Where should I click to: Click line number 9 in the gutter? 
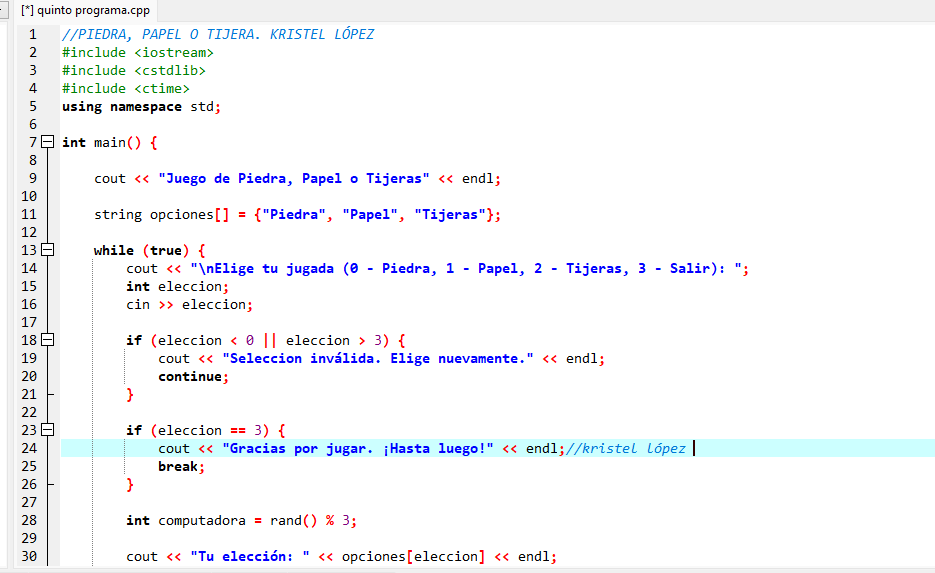(33, 178)
